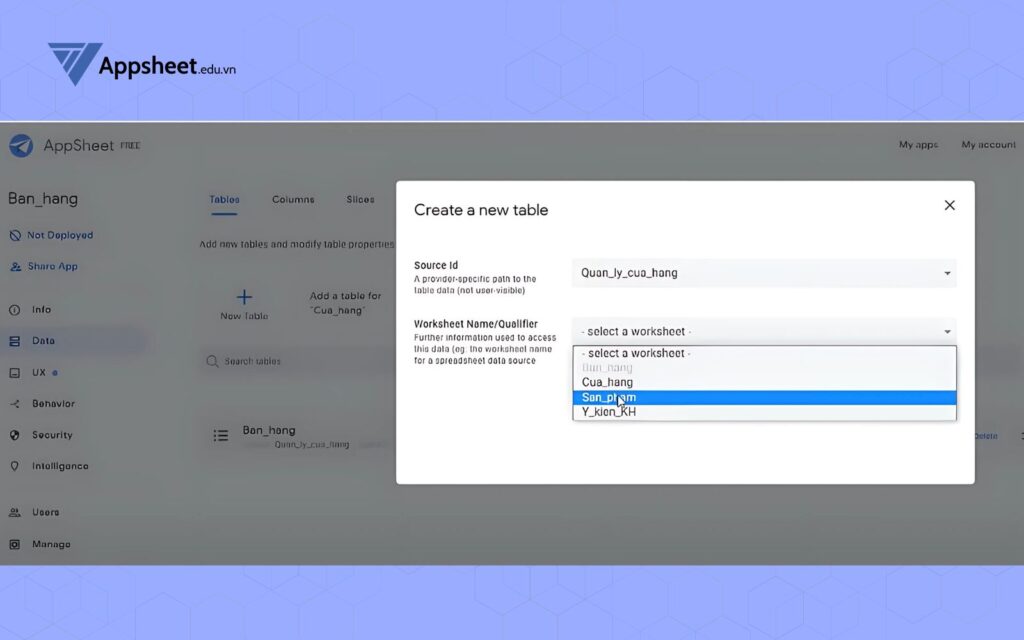Open the Behavior section in sidebar
This screenshot has height=640, width=1024.
[x=52, y=404]
